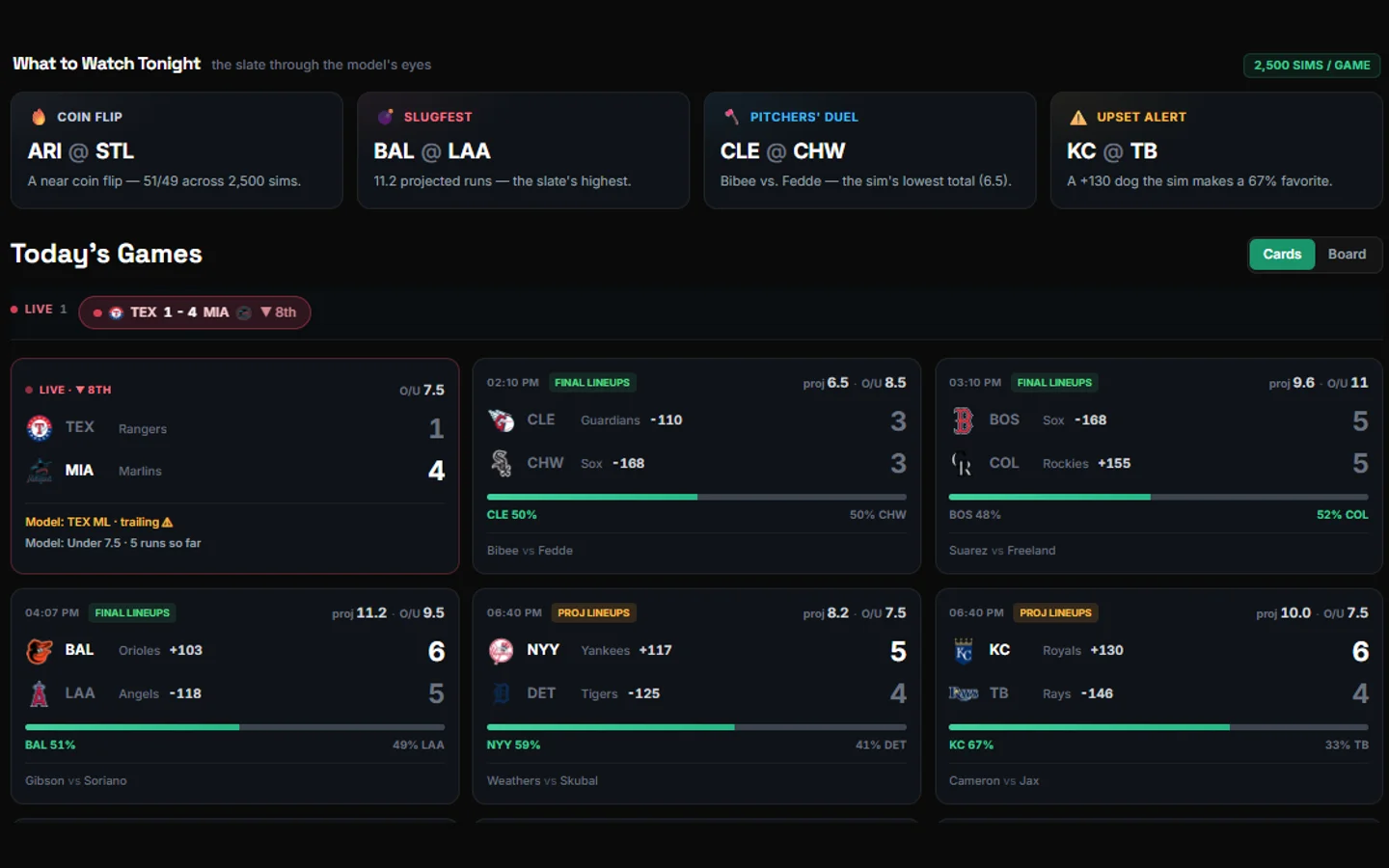
Task: Click the 'Today's Games' heading
Action: 106,254
